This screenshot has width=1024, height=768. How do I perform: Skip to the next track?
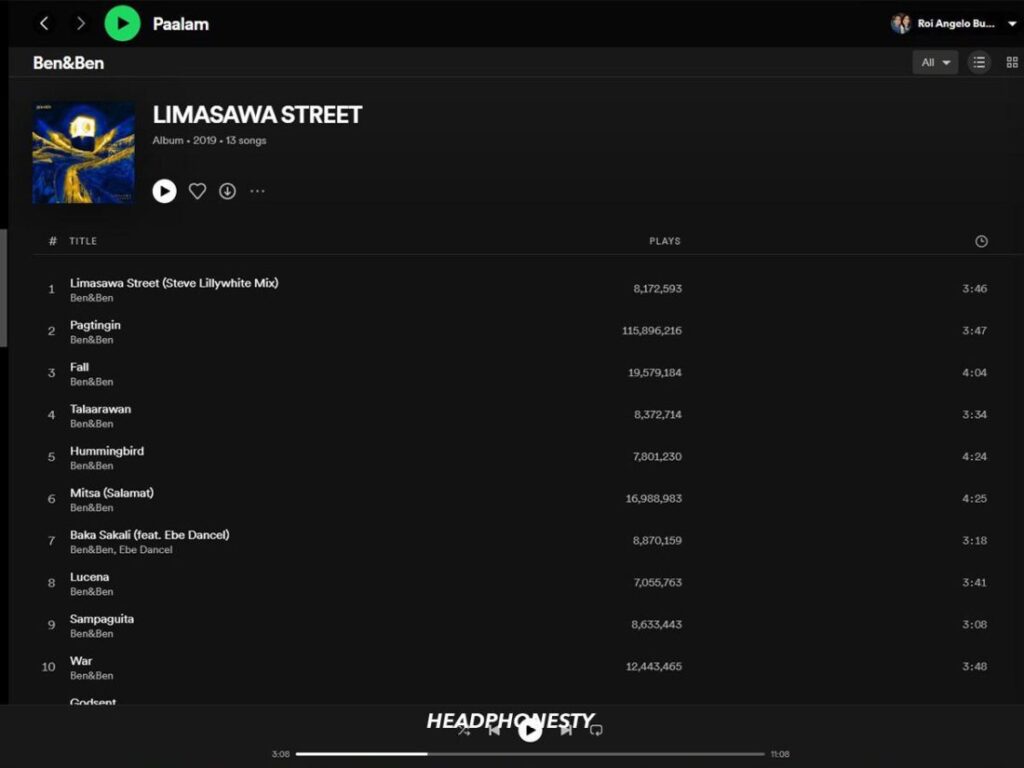[x=566, y=730]
